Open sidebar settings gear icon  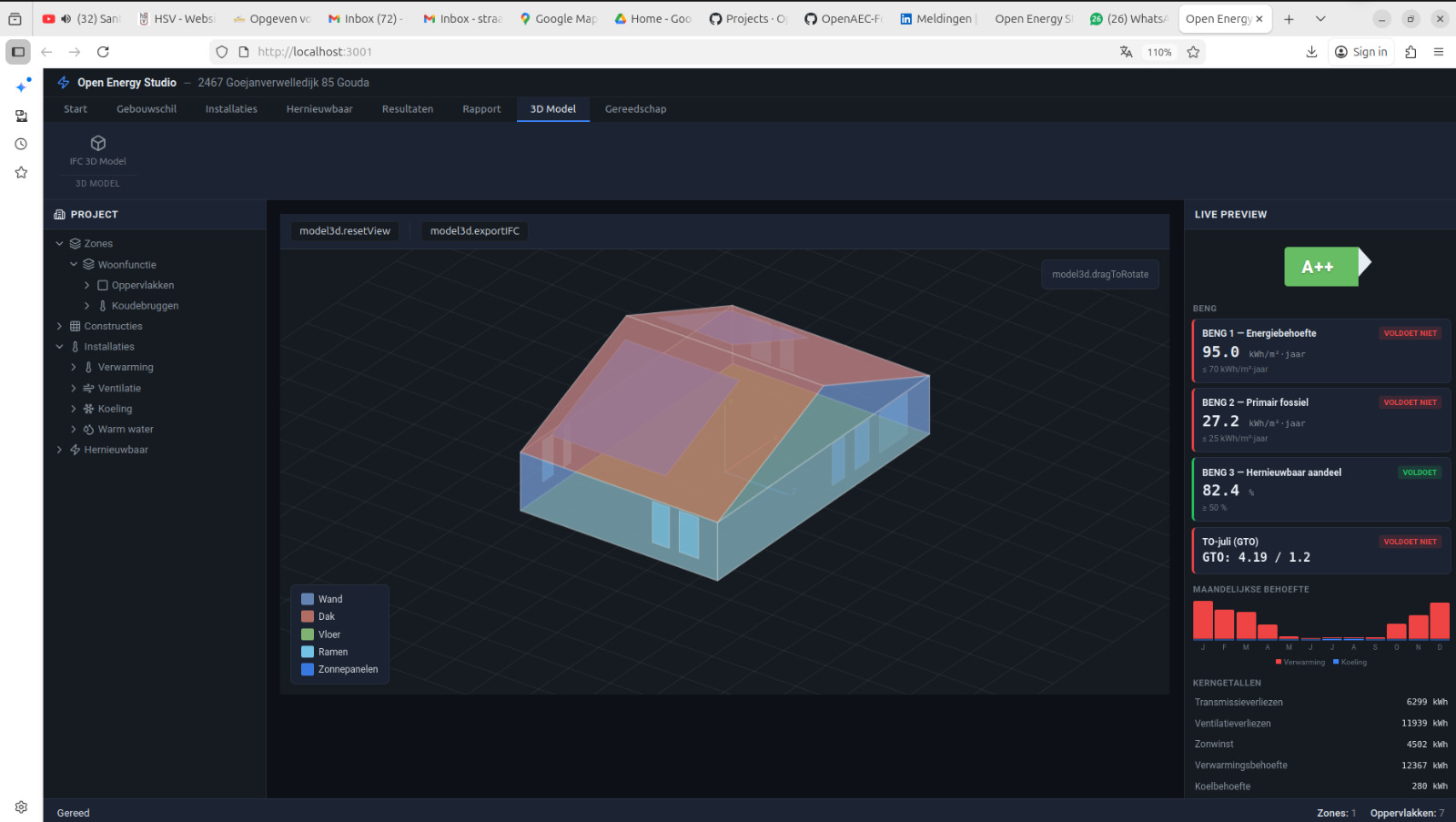coord(21,807)
